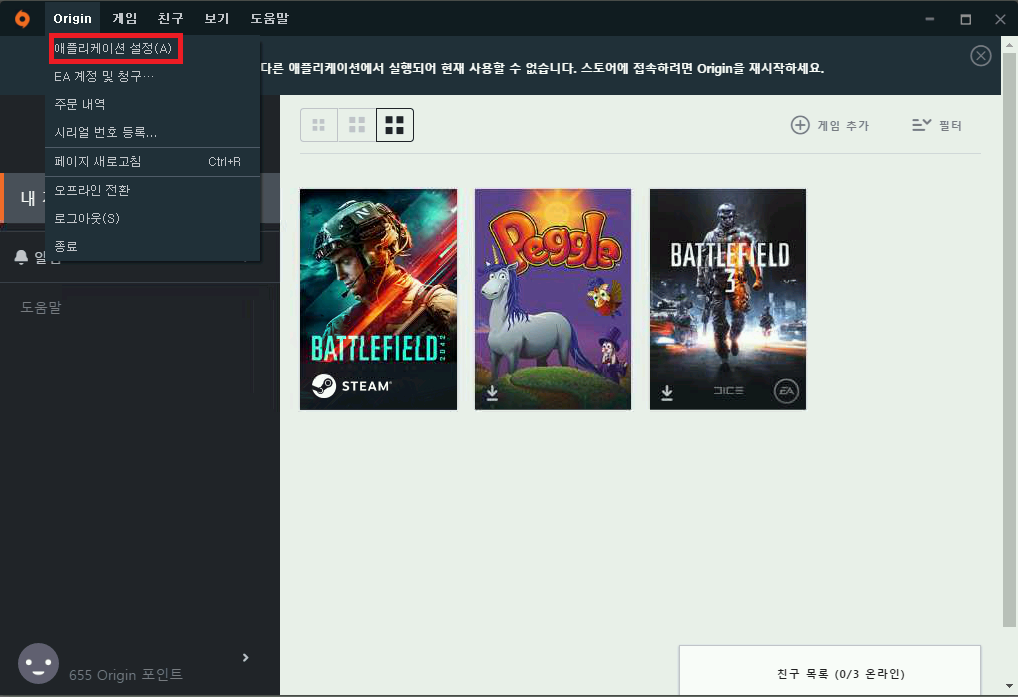Switch to large tile grid view
1018x697 pixels.
click(x=395, y=125)
